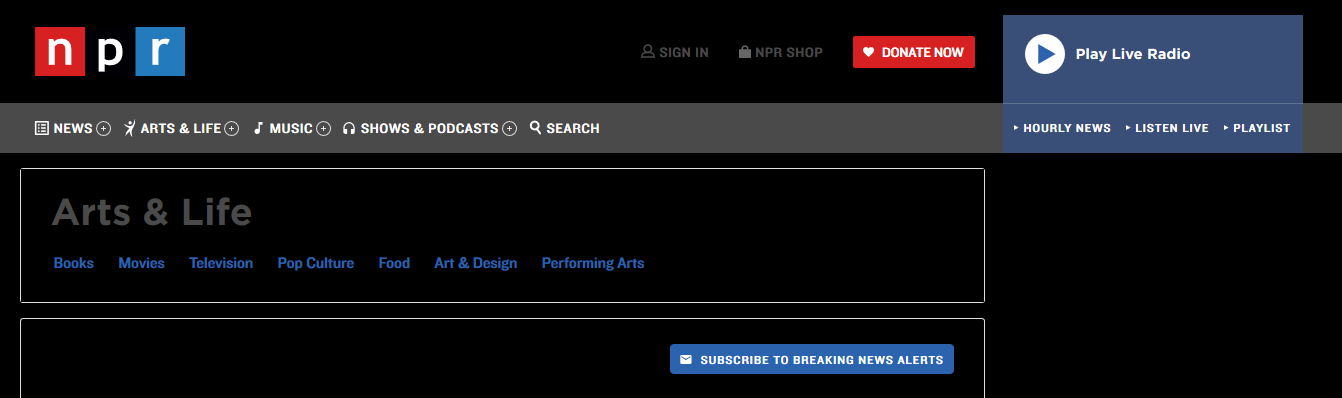Viewport: 1342px width, 398px height.
Task: Open the Playlist link
Action: point(1257,128)
